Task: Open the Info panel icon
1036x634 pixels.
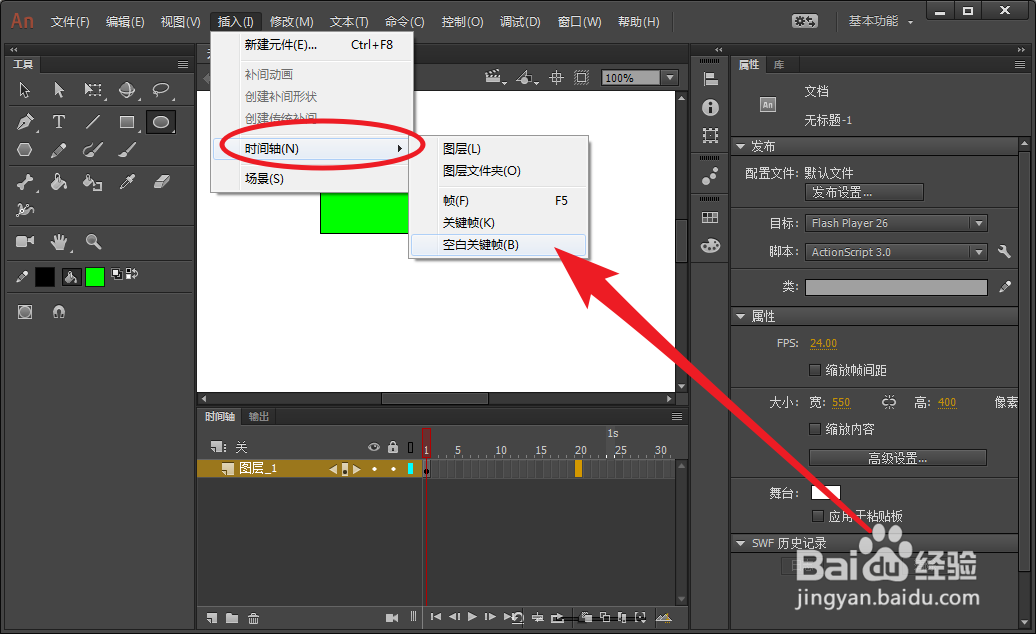Action: (710, 106)
